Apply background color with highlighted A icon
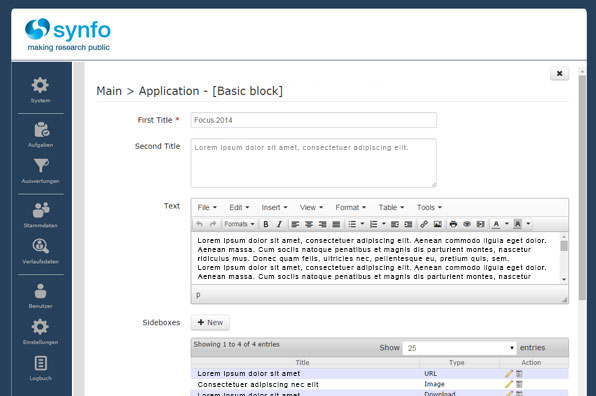The image size is (596, 396). 517,224
